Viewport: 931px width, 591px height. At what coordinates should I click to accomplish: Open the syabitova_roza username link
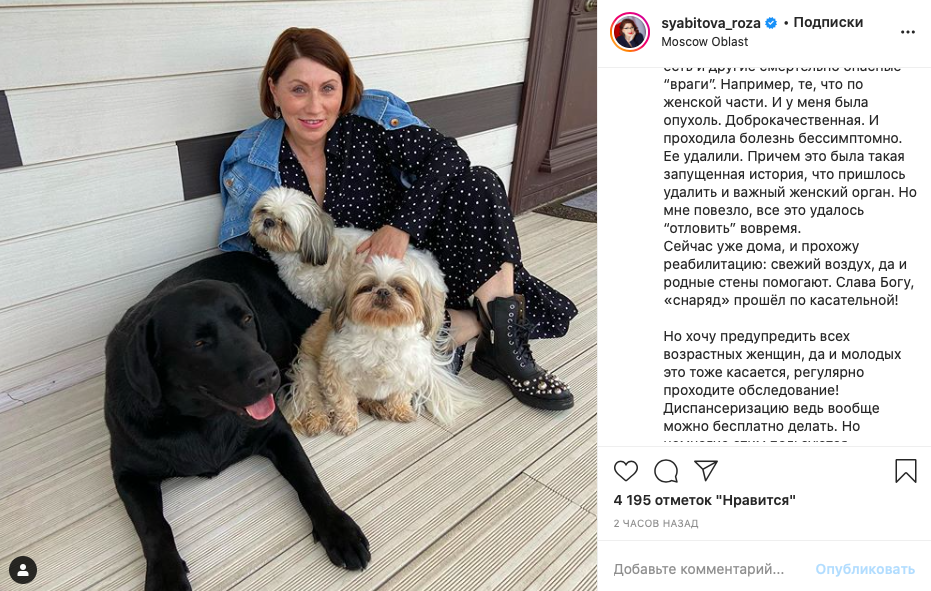coord(711,23)
